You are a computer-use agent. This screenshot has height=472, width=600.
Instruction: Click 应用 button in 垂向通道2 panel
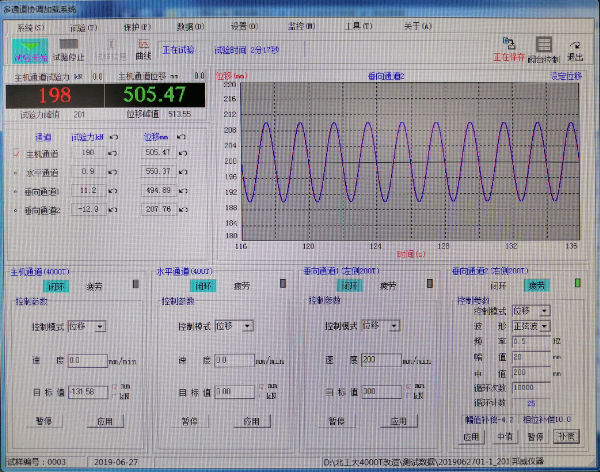pyautogui.click(x=471, y=436)
